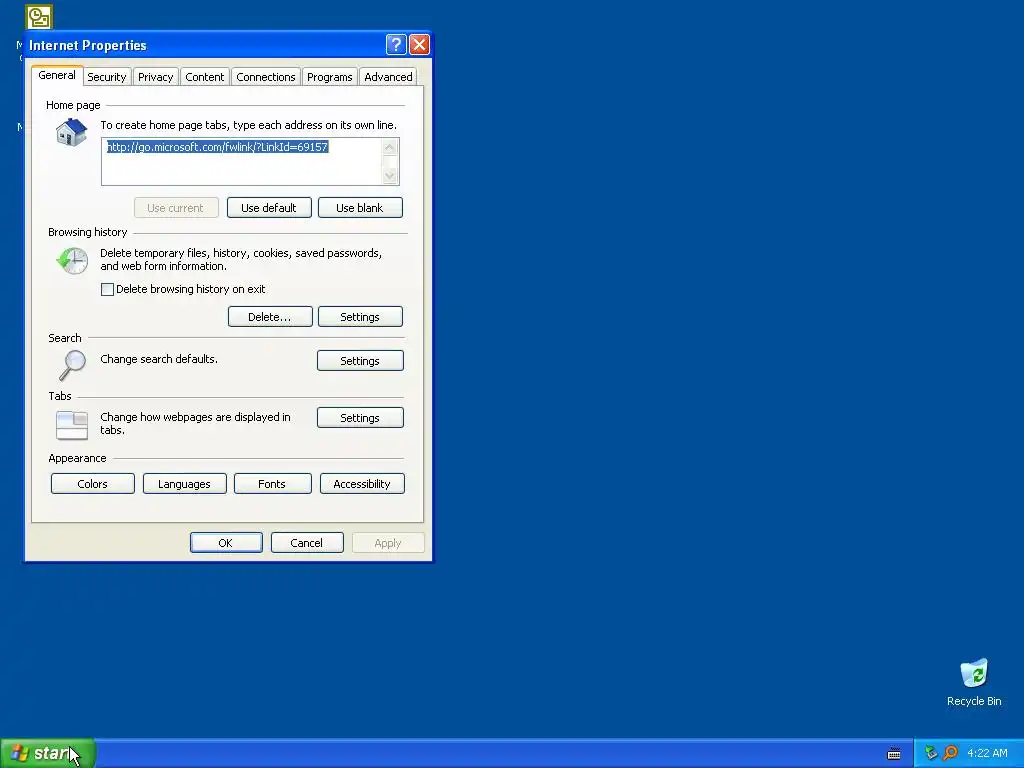
Task: Click the Search magnifying glass icon
Action: coord(72,365)
